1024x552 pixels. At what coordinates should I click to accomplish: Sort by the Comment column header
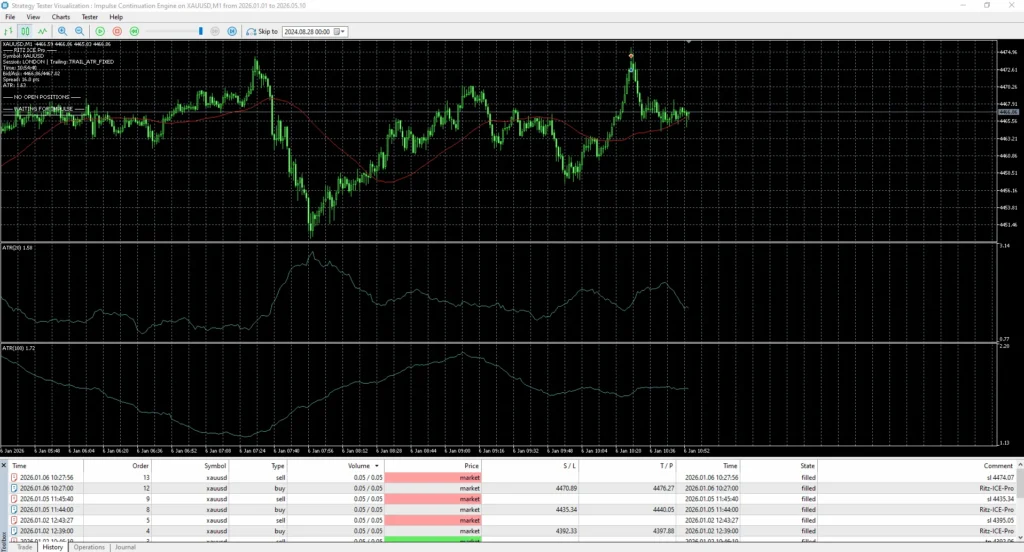(x=998, y=466)
